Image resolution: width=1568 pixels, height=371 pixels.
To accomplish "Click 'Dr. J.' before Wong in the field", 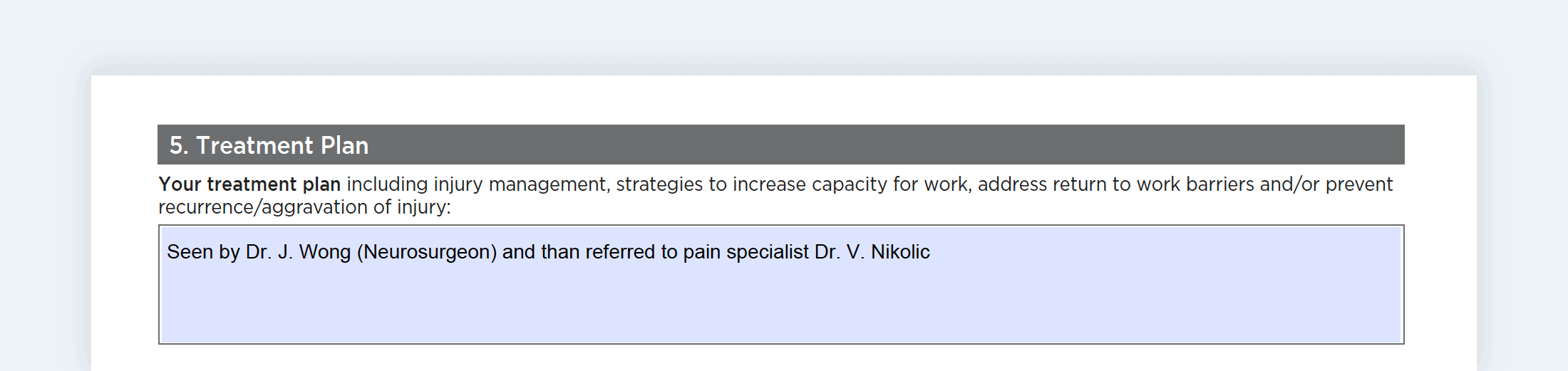I will coord(269,252).
